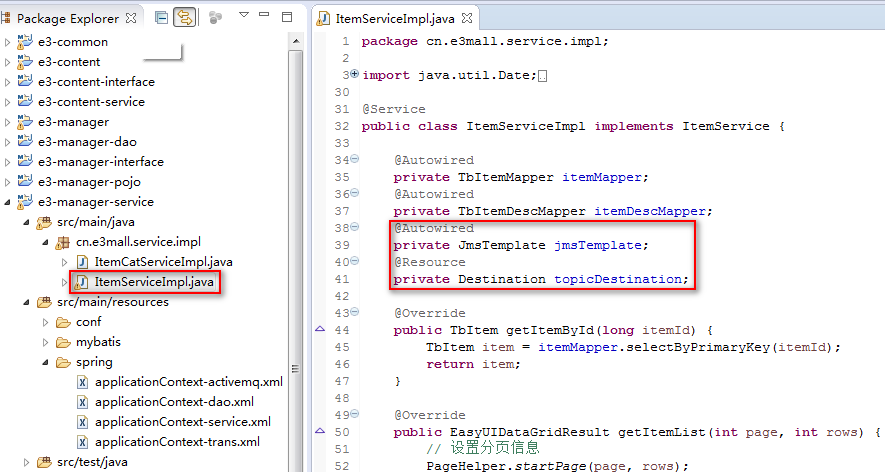Click src/main/resources folder icon
The width and height of the screenshot is (885, 472).
pyautogui.click(x=44, y=303)
